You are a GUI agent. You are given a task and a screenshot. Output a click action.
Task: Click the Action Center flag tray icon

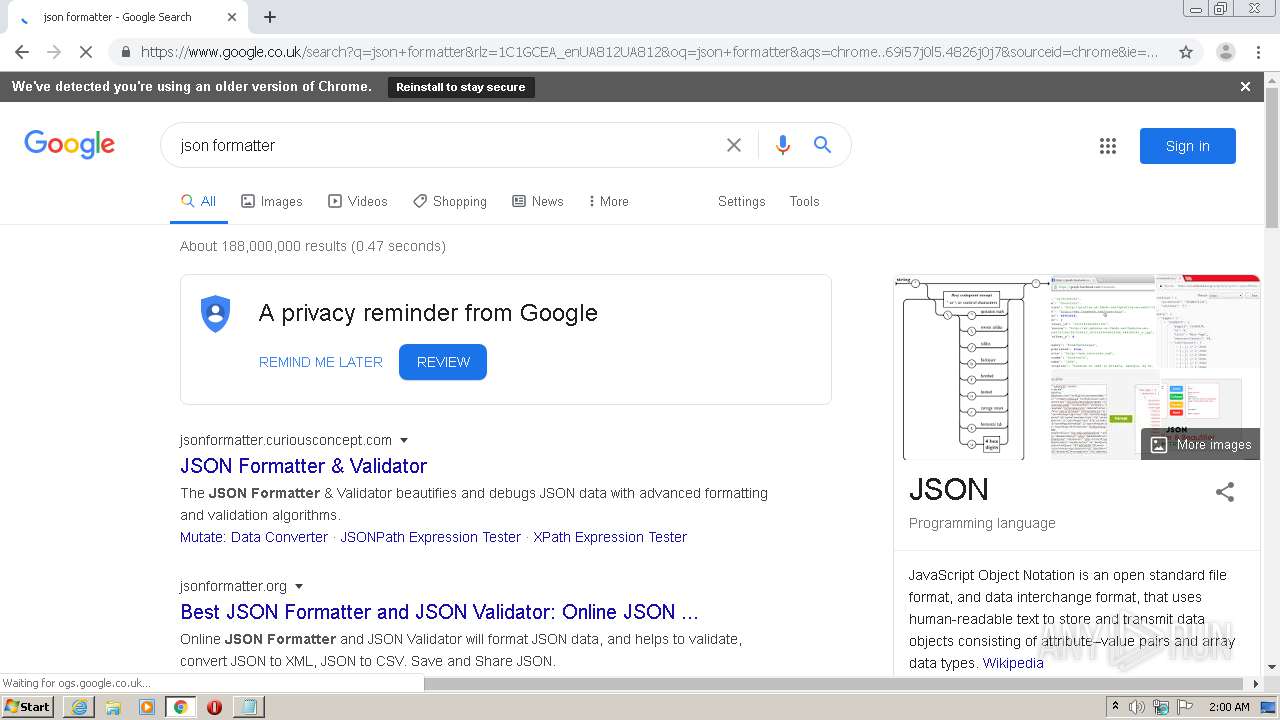[x=1185, y=707]
